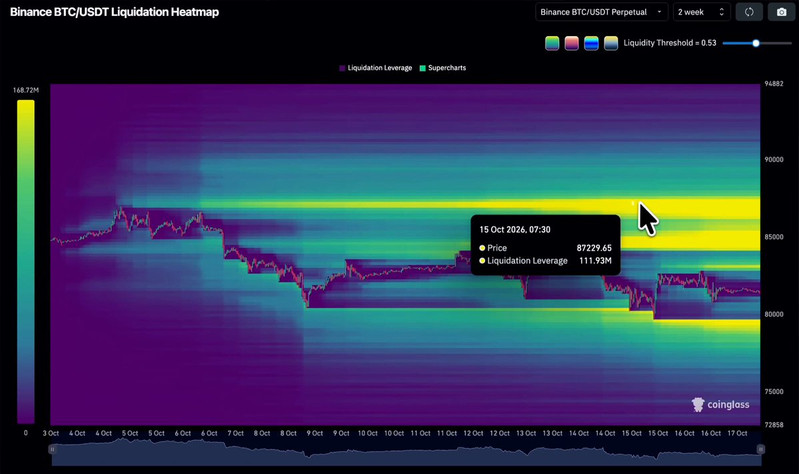Toggle the Supercharts legend series

(x=443, y=68)
